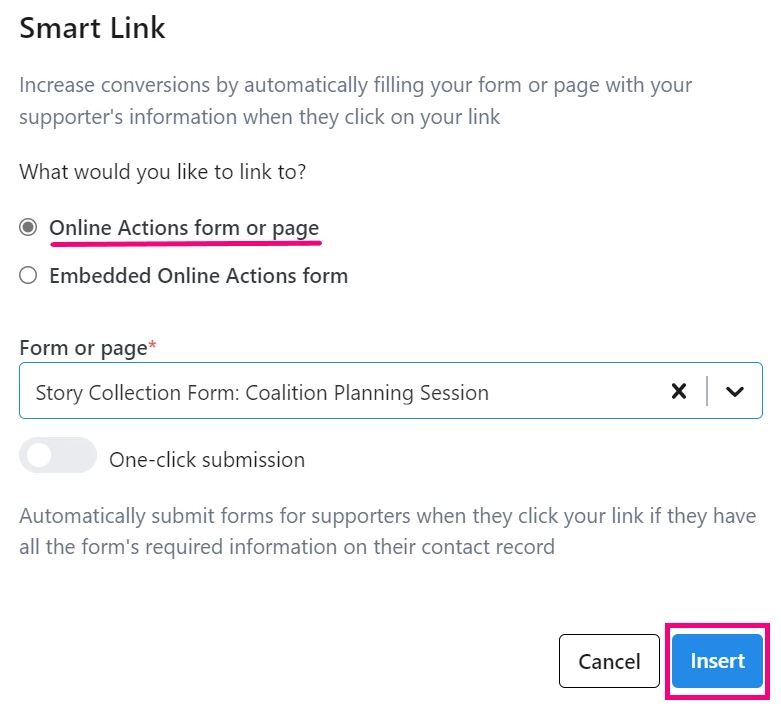This screenshot has width=781, height=717.
Task: Click the red required asterisk beside Form or page
Action: (153, 346)
